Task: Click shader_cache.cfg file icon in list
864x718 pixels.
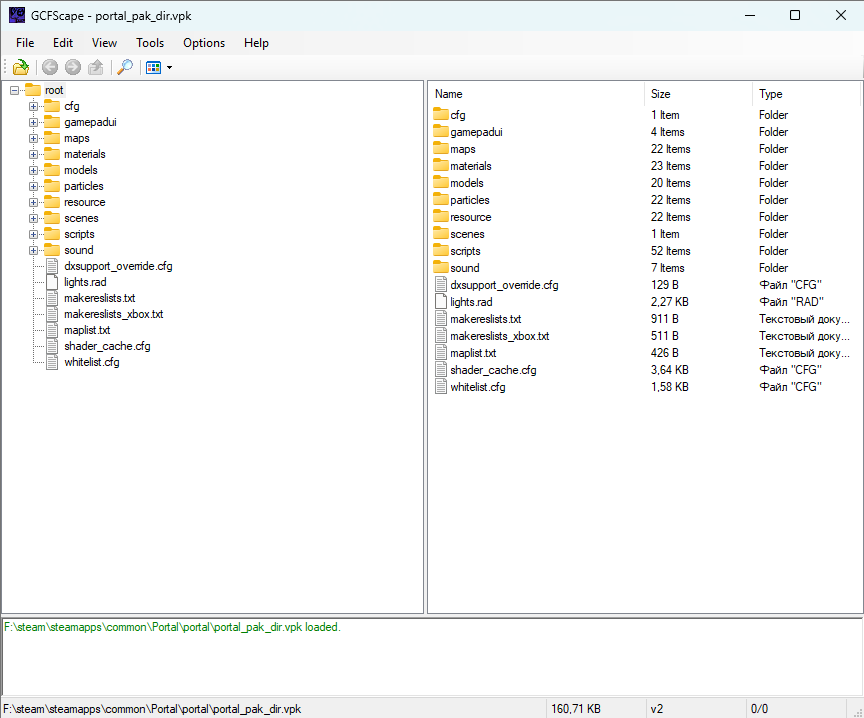Action: 441,370
